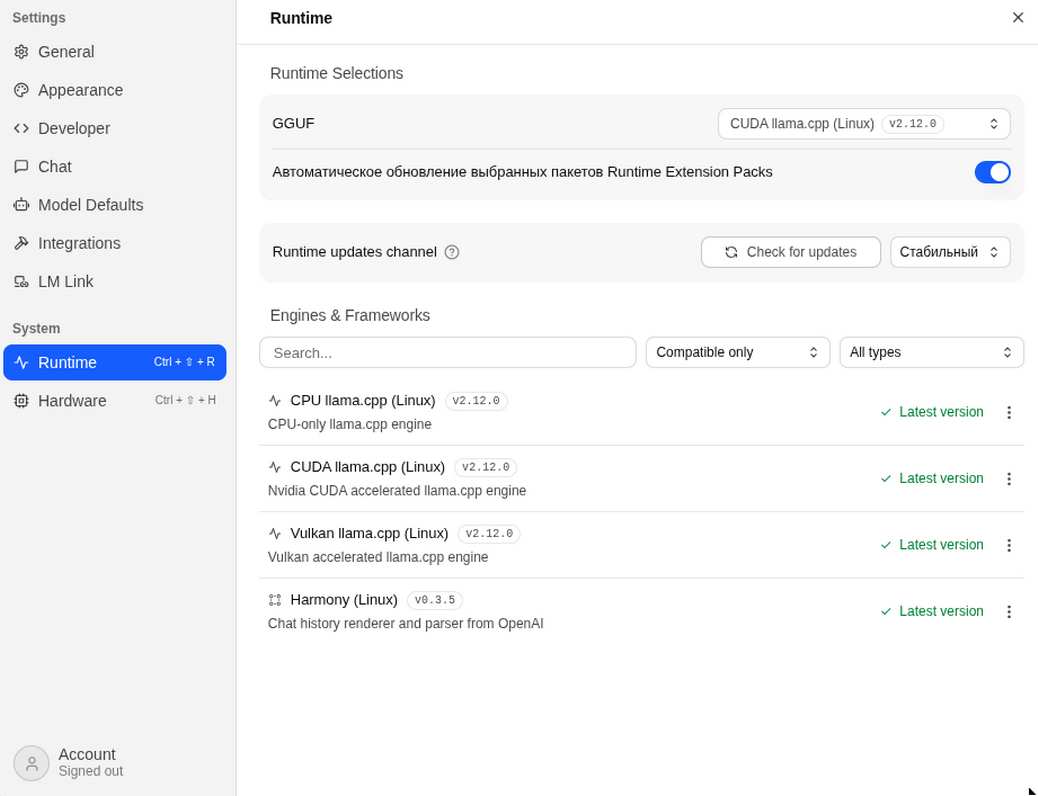Click the Appearance palette icon
This screenshot has height=796, width=1038.
(21, 90)
